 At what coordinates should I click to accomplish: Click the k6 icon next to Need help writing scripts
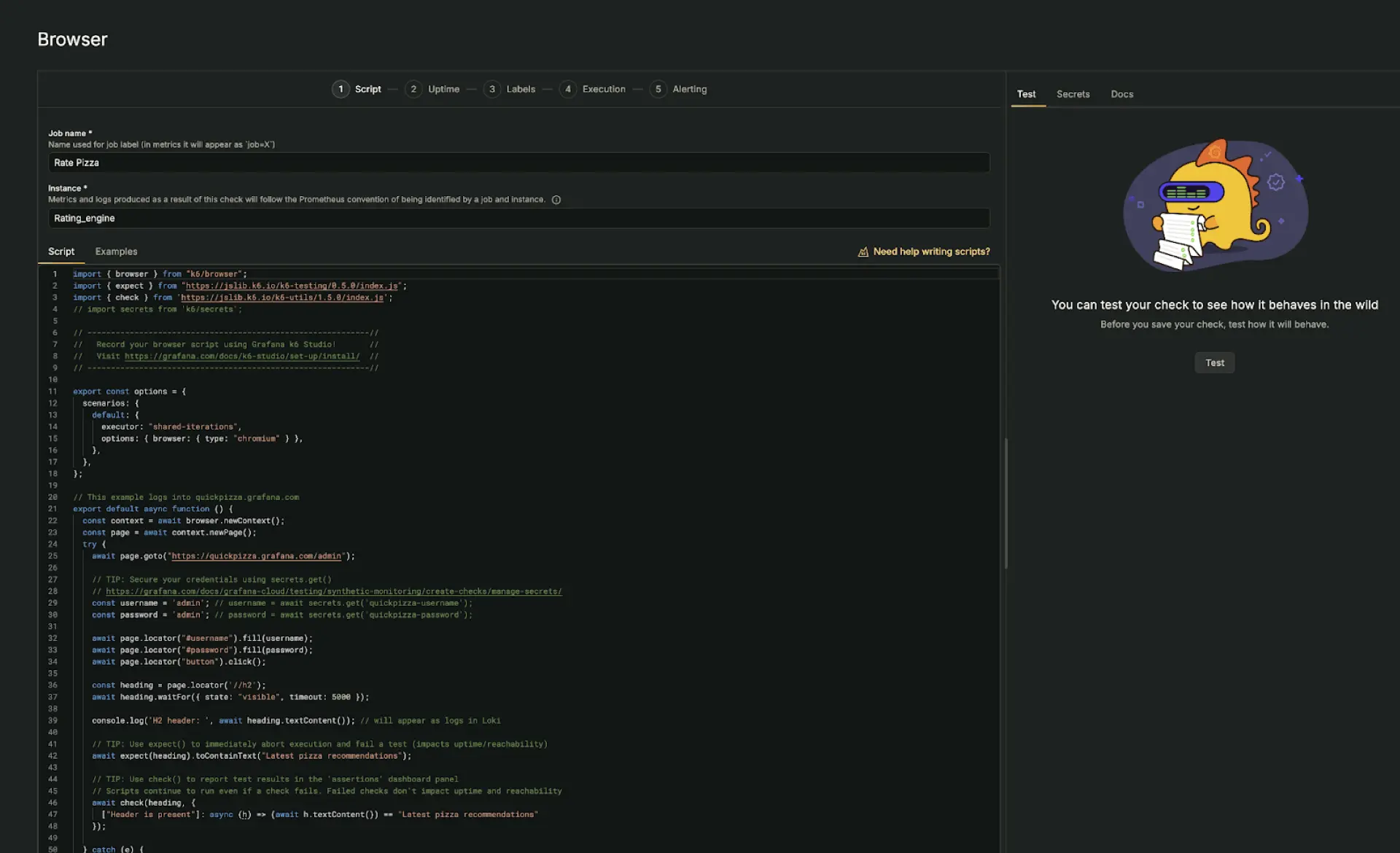[x=863, y=252]
